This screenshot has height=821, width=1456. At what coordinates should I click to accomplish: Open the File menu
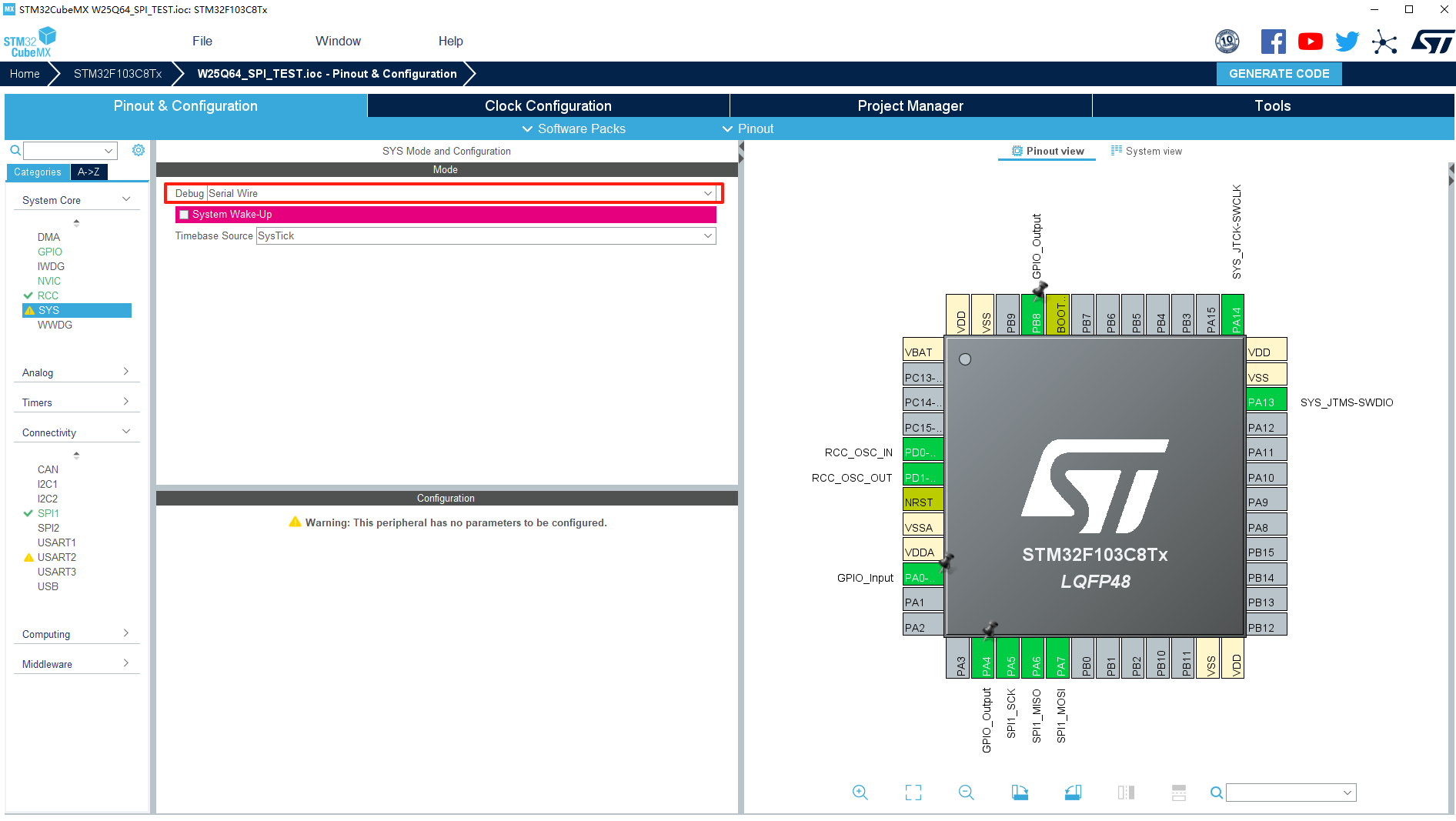(x=202, y=41)
